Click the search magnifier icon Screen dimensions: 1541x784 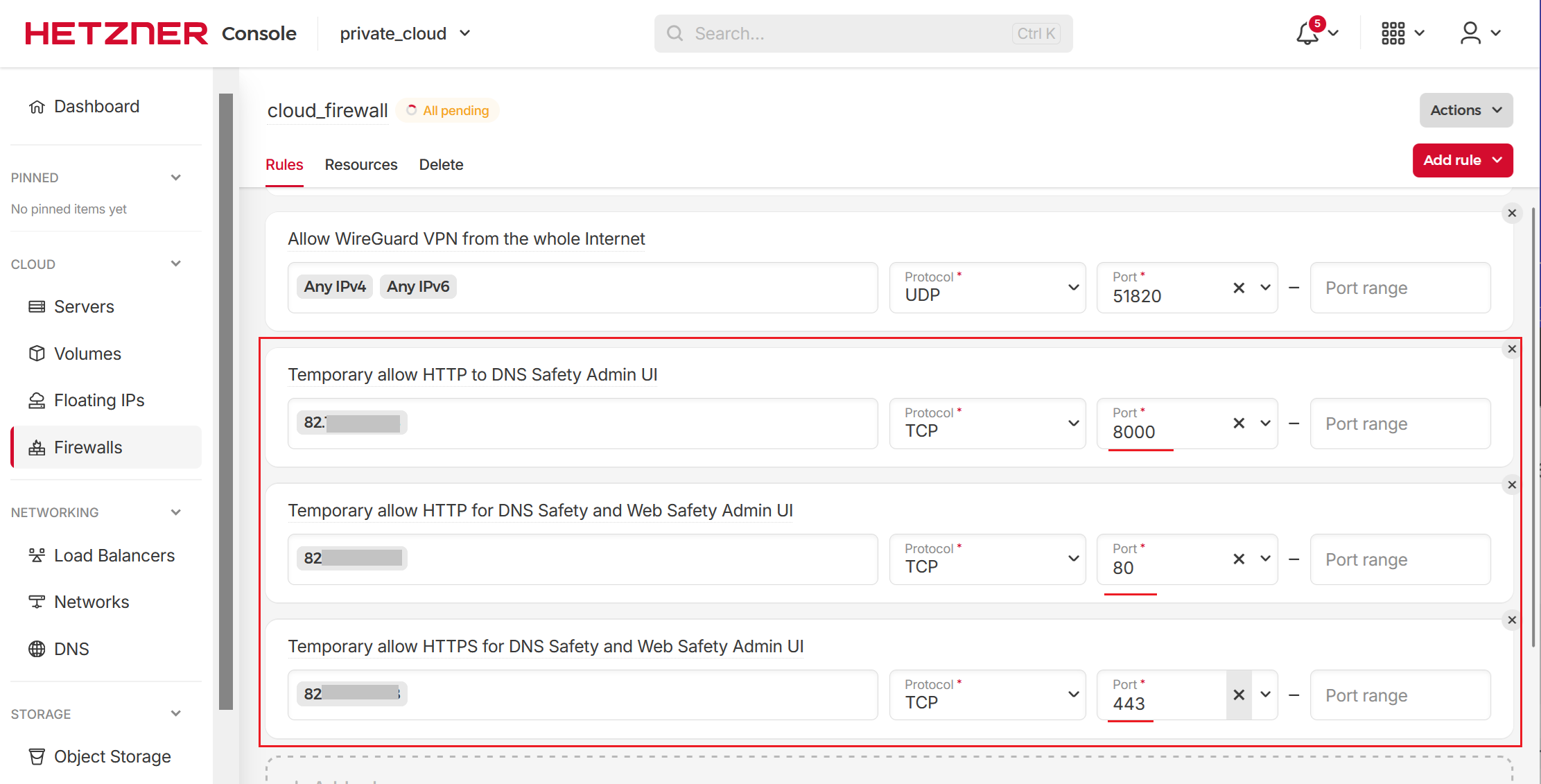pyautogui.click(x=674, y=33)
